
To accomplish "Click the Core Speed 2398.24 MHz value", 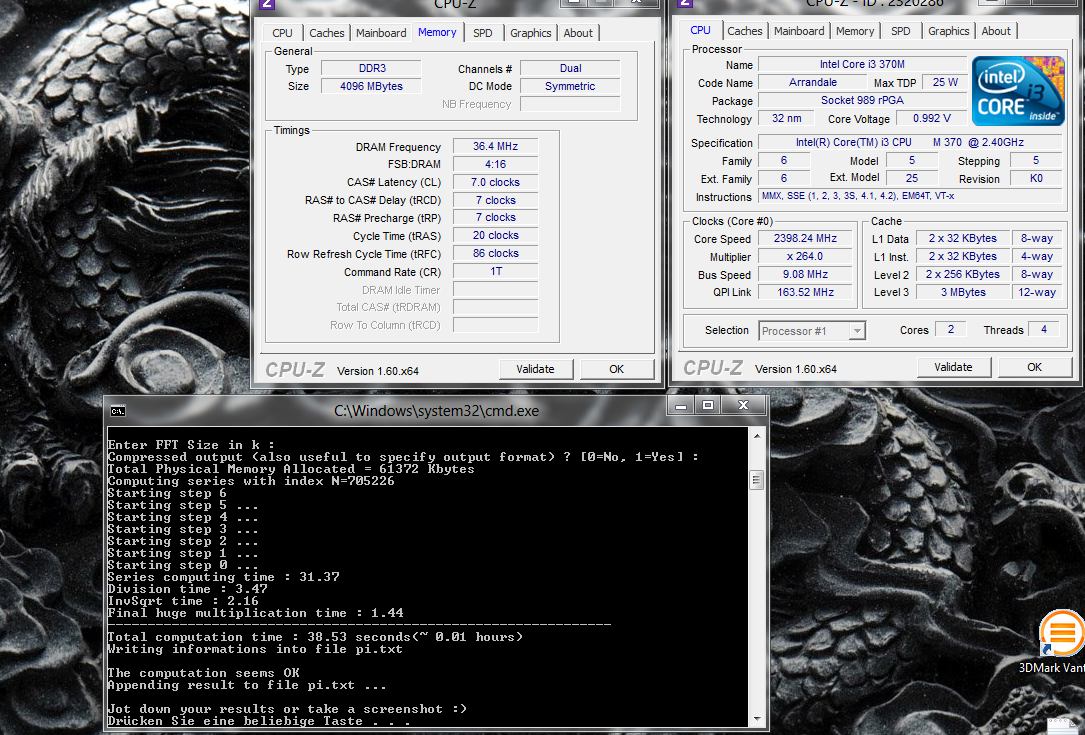I will coord(805,238).
